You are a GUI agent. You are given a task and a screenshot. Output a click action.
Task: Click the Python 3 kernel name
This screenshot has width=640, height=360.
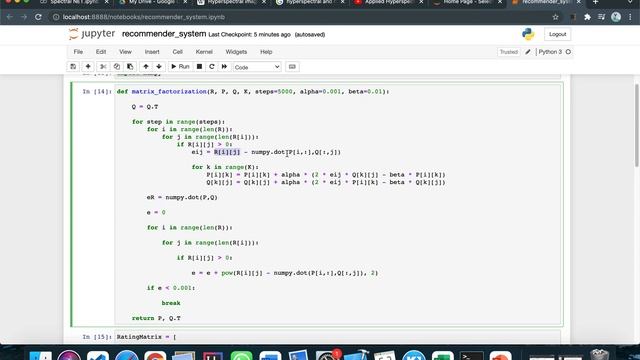550,52
